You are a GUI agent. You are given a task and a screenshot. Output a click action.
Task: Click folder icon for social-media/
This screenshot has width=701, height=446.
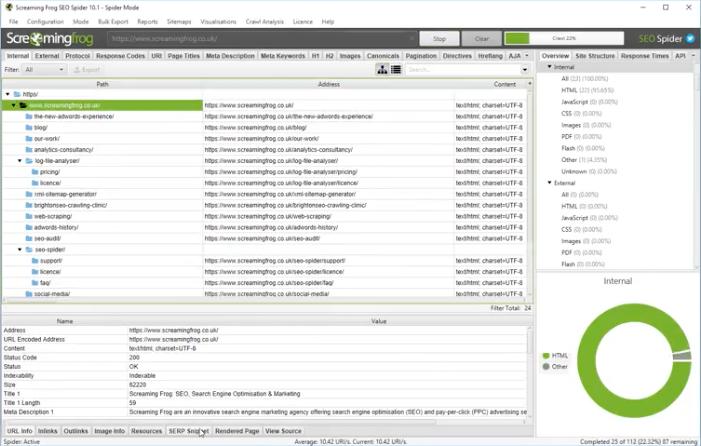point(29,294)
